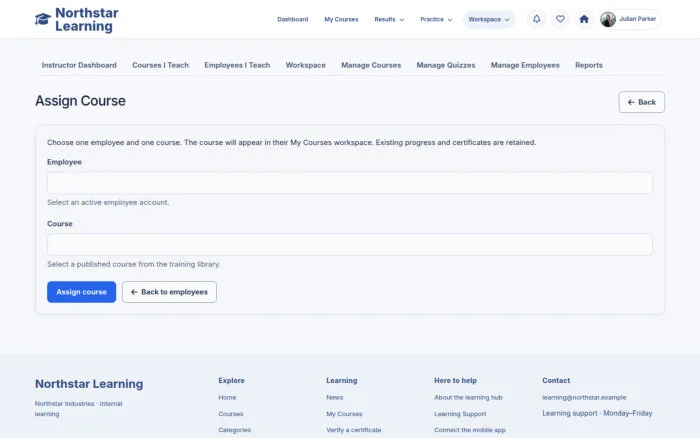This screenshot has width=700, height=438.
Task: Open the Verify a certificate footer link
Action: (x=354, y=430)
